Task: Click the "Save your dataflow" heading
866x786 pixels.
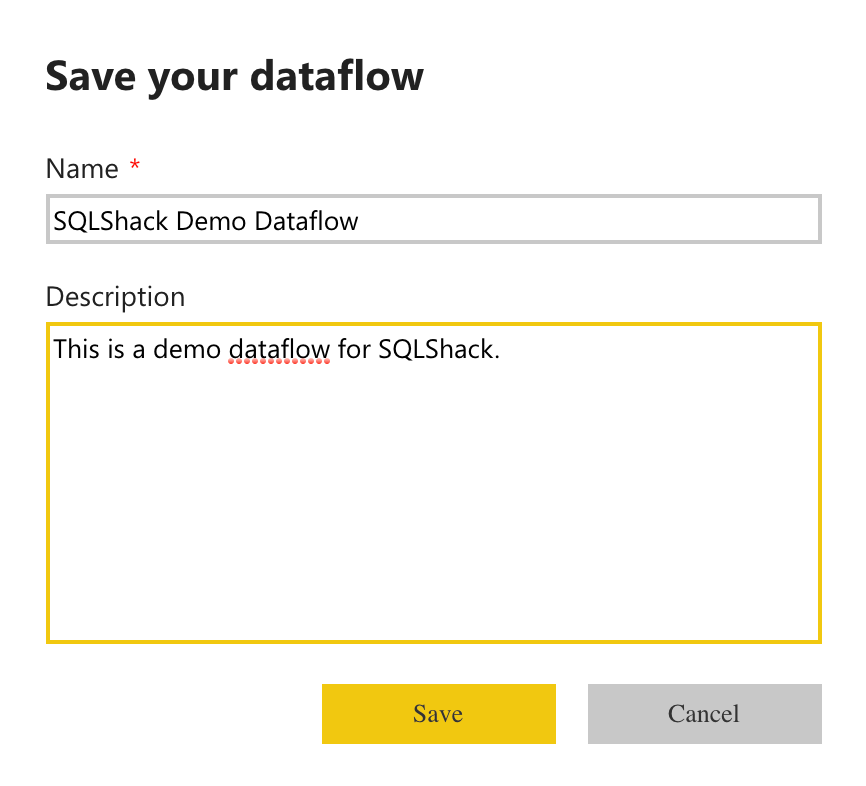Action: pos(234,77)
